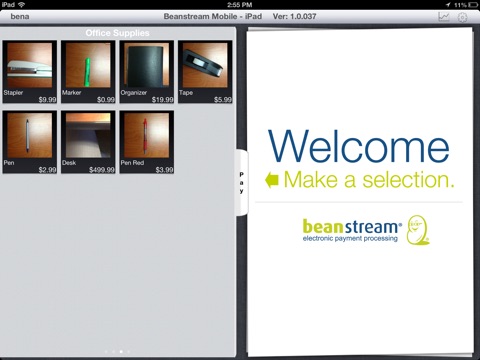The width and height of the screenshot is (480, 360).
Task: Select the Tape product tile
Action: point(205,72)
